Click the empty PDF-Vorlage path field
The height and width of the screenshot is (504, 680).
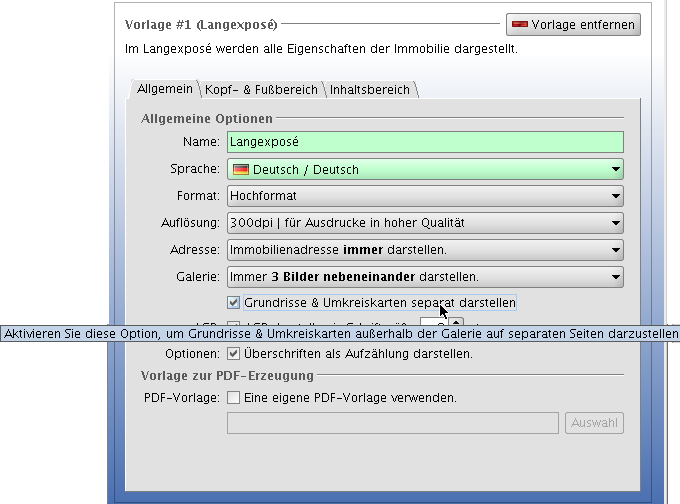[x=392, y=423]
